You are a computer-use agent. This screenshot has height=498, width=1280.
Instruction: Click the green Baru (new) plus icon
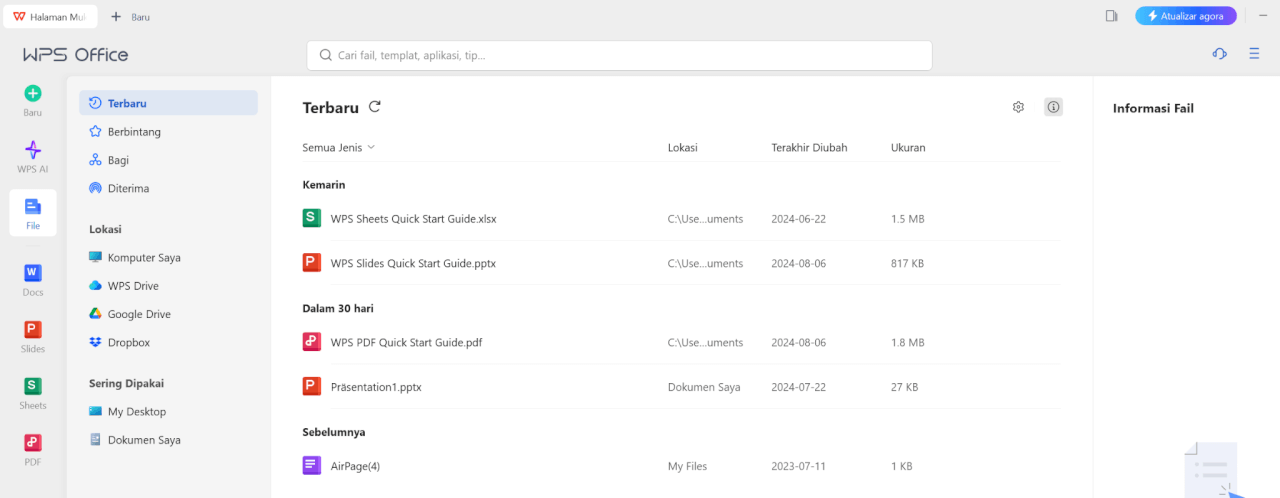click(x=33, y=94)
